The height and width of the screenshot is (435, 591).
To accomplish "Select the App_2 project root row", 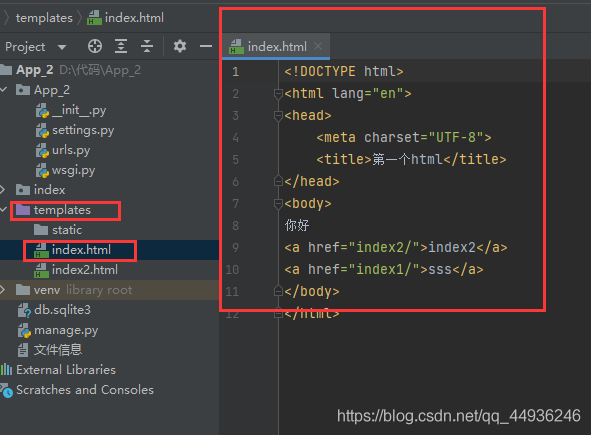I will (x=109, y=70).
